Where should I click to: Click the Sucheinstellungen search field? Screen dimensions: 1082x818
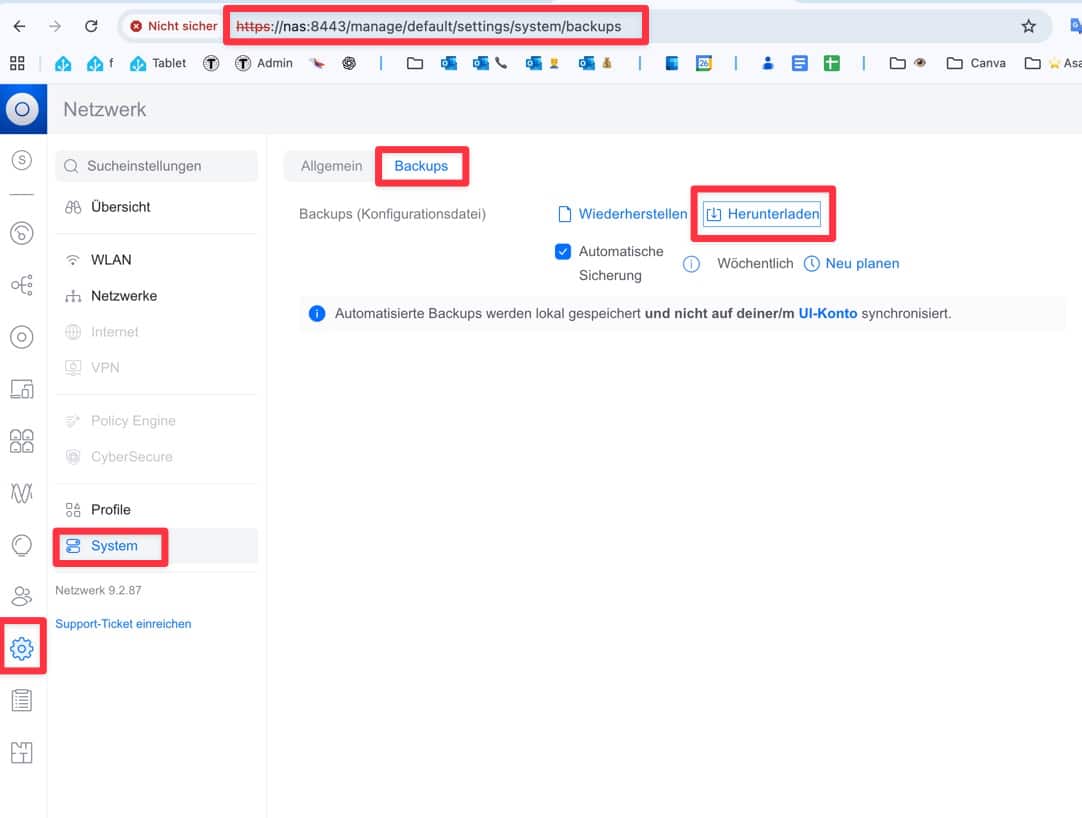tap(157, 166)
